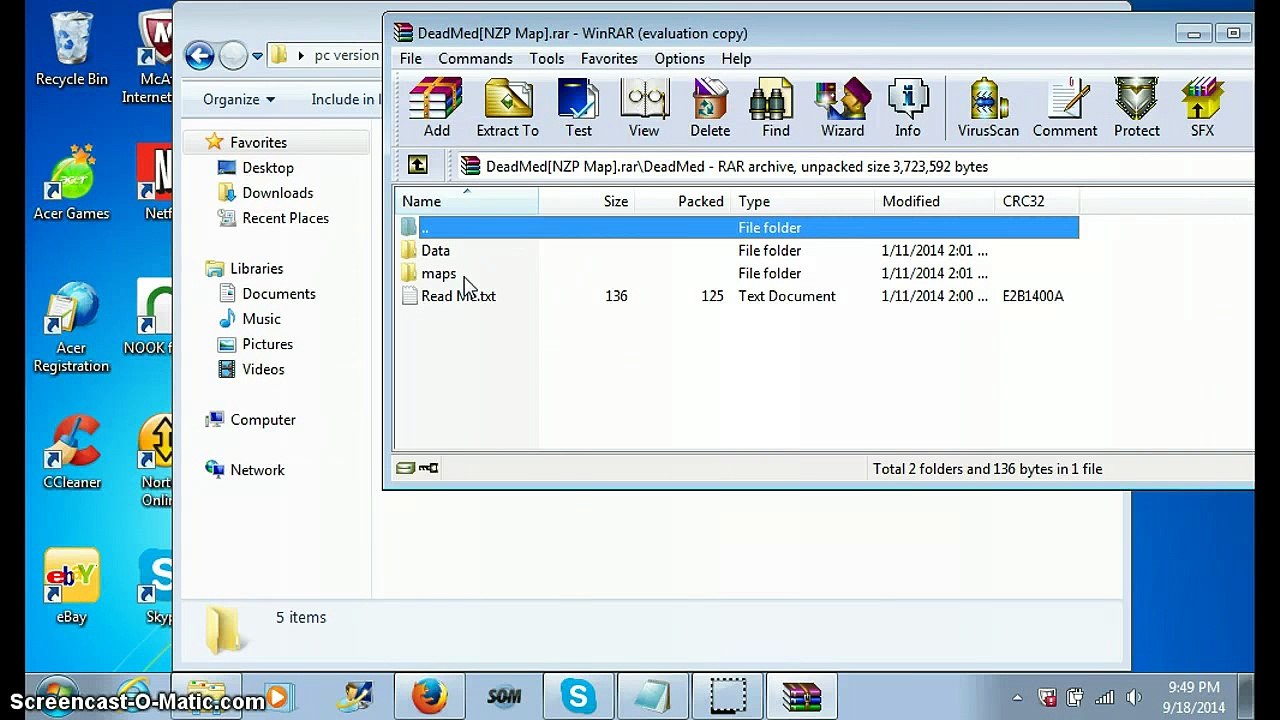The image size is (1280, 720).
Task: Click the Add toolbar icon in WinRAR
Action: pos(436,108)
